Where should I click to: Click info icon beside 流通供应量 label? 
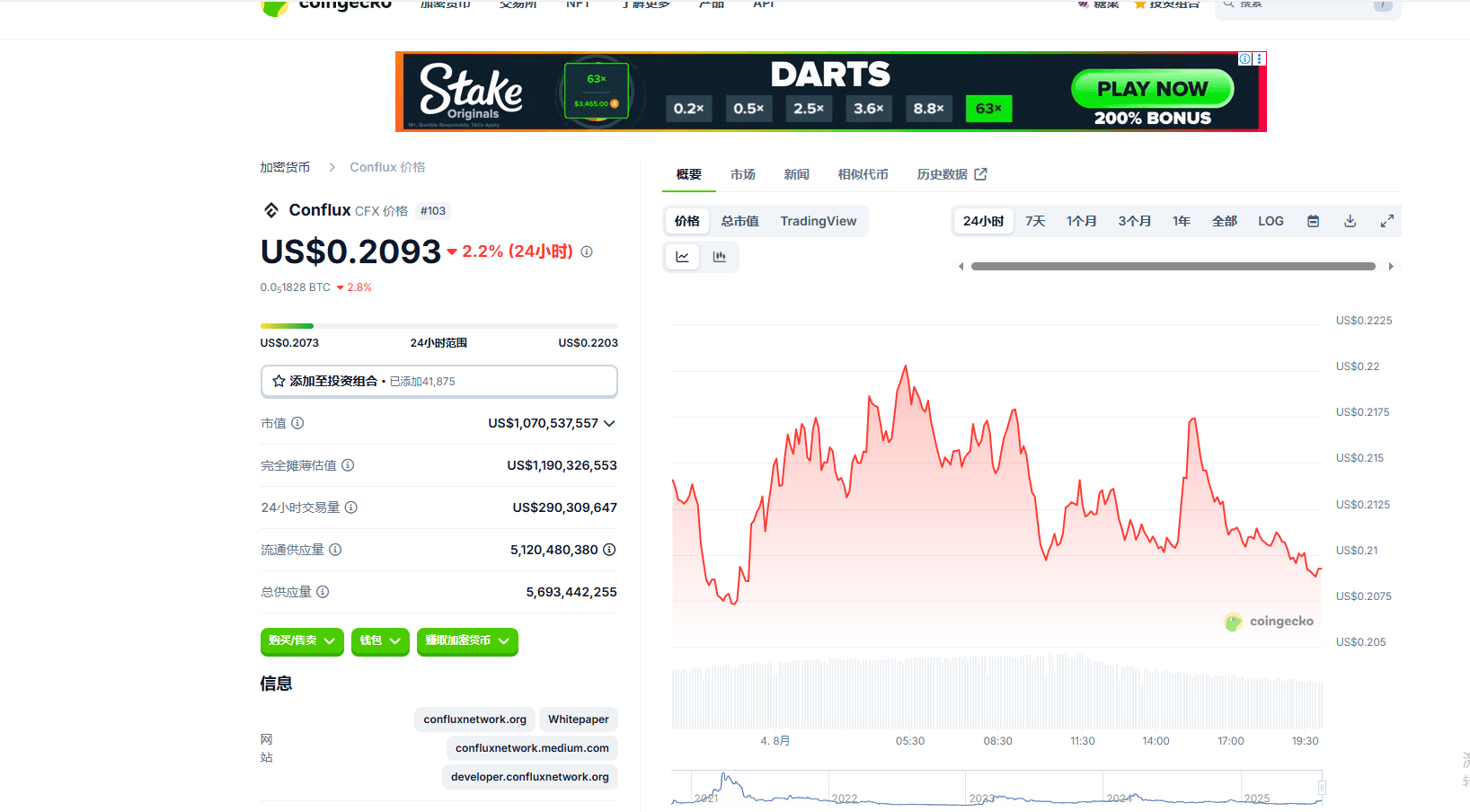(x=335, y=550)
